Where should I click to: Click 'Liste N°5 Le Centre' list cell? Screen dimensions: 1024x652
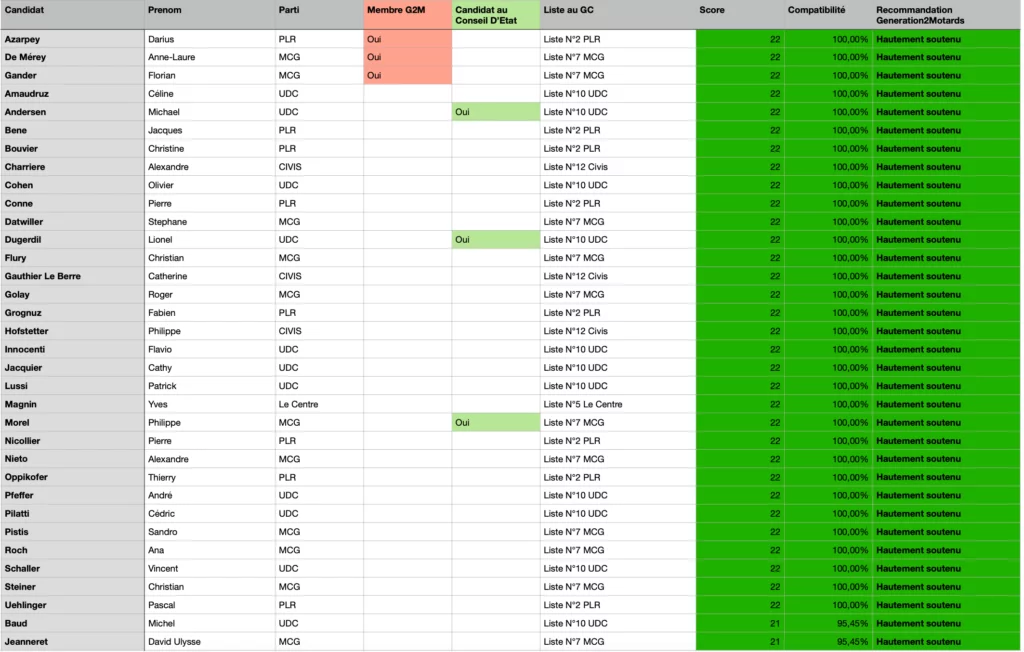(x=583, y=404)
